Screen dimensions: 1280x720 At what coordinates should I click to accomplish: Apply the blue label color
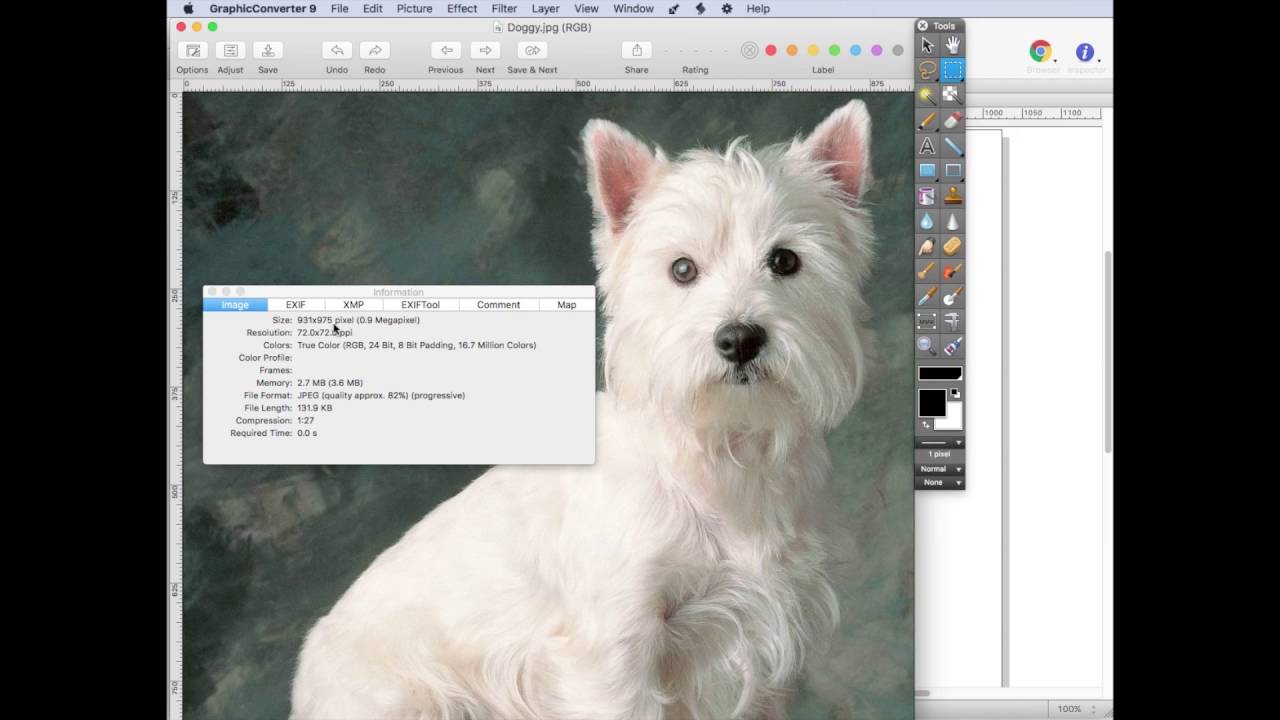(855, 50)
